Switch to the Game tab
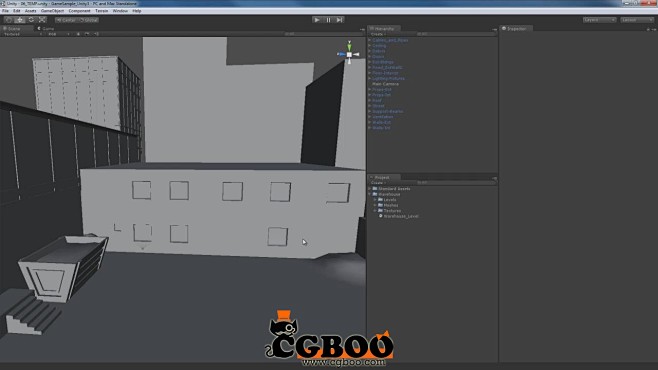658x370 pixels. click(x=46, y=29)
